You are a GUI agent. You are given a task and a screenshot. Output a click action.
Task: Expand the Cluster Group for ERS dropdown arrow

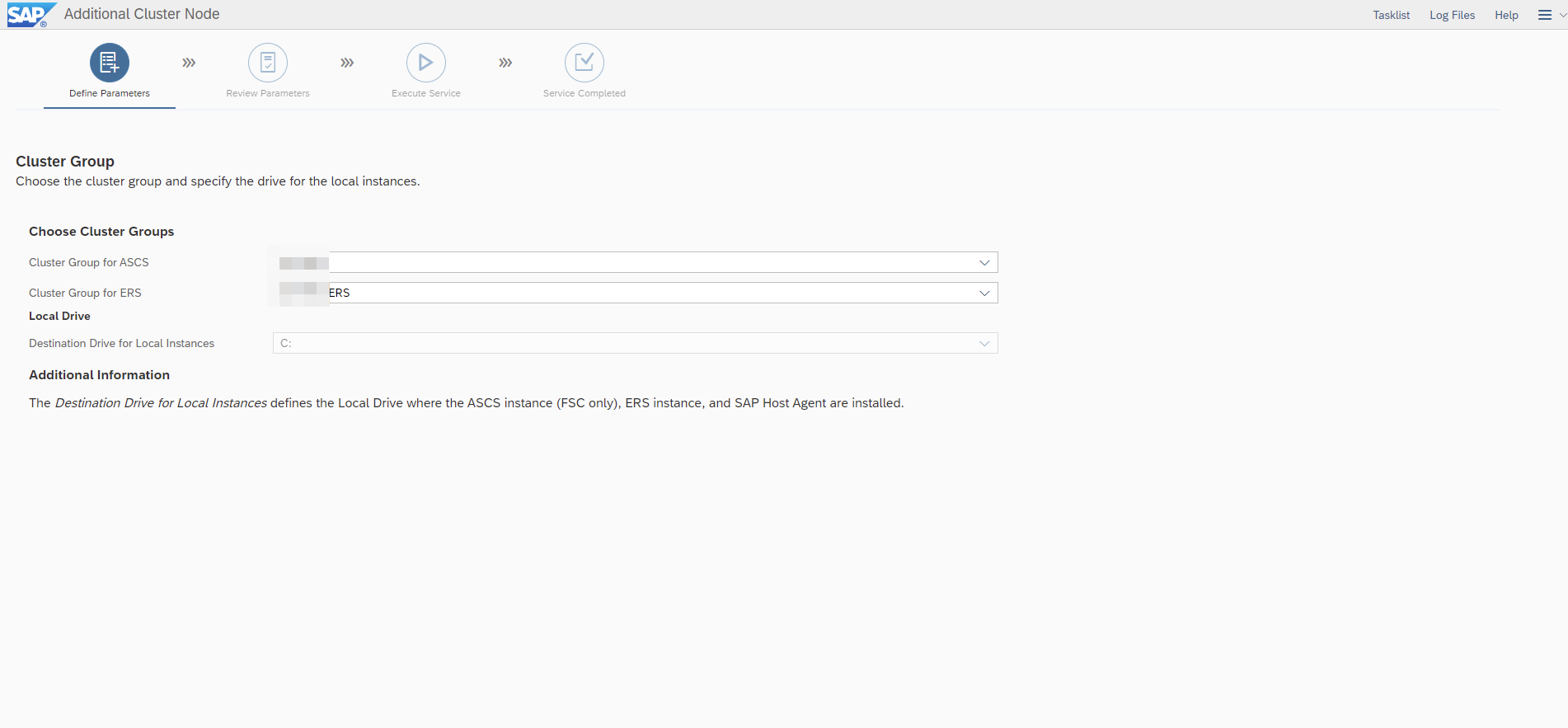tap(984, 293)
